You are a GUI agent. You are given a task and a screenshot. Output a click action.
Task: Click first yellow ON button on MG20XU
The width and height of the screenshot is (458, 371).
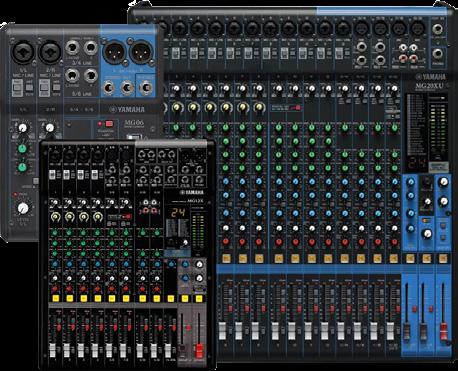coord(226,258)
